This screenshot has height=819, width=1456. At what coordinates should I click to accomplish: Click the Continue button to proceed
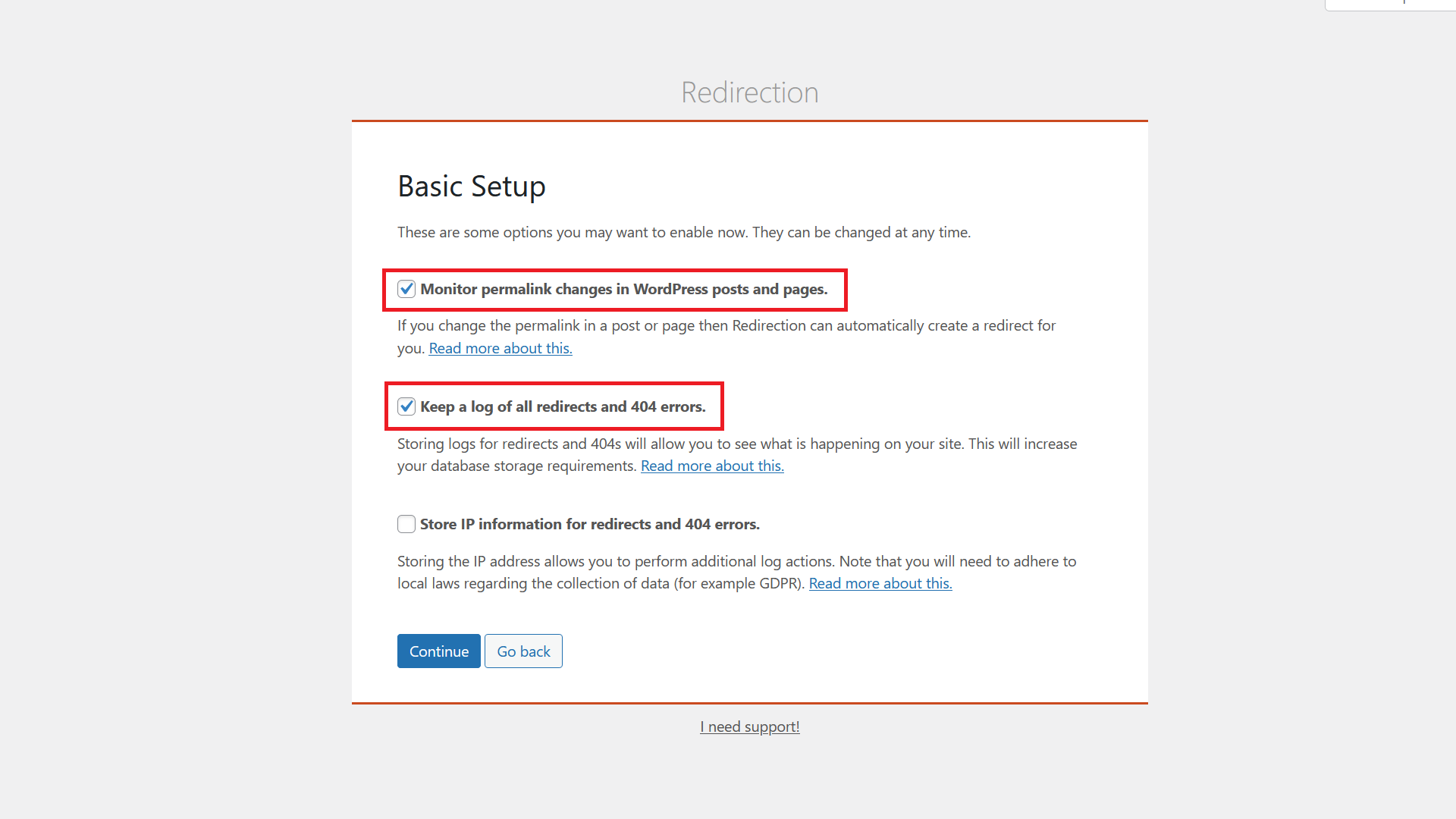(x=438, y=651)
